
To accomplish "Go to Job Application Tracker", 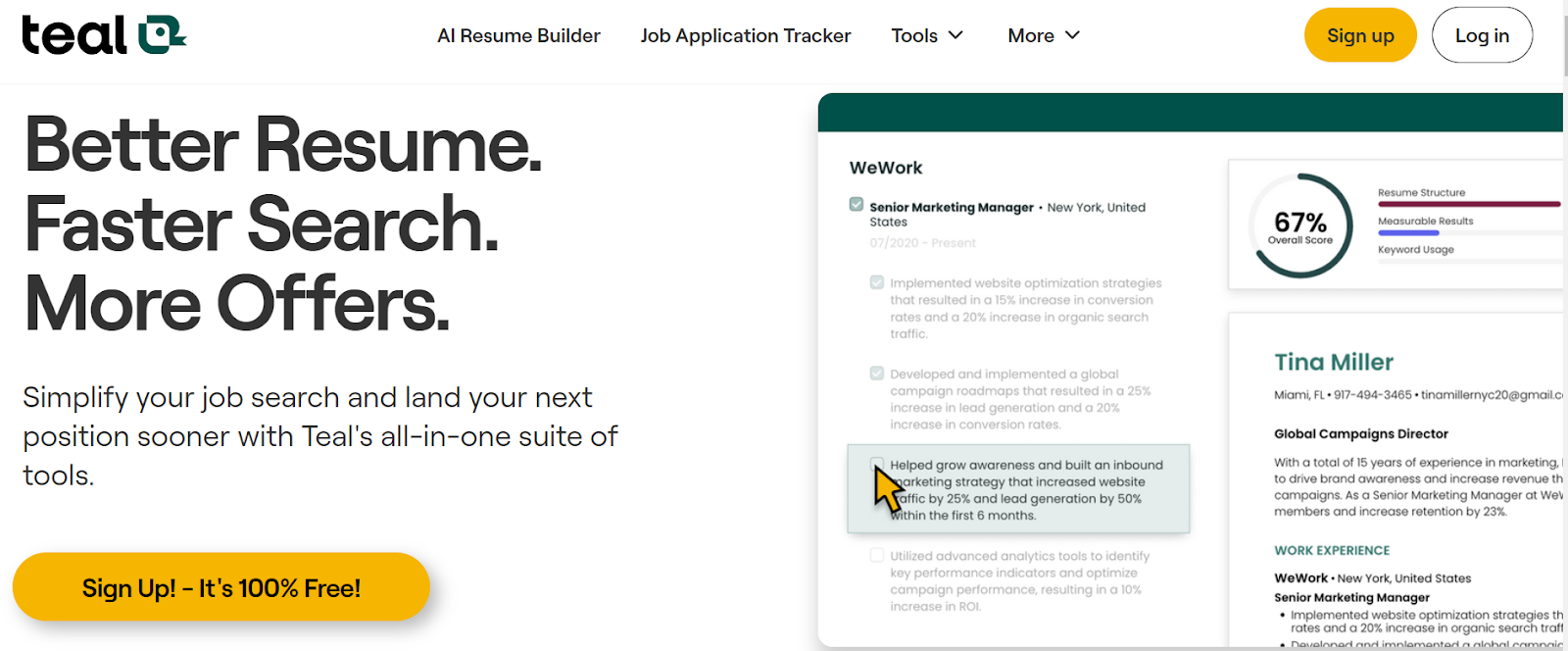I will tap(746, 36).
